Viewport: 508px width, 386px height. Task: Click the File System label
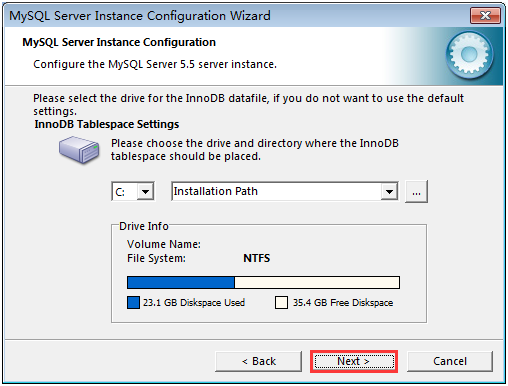(156, 258)
